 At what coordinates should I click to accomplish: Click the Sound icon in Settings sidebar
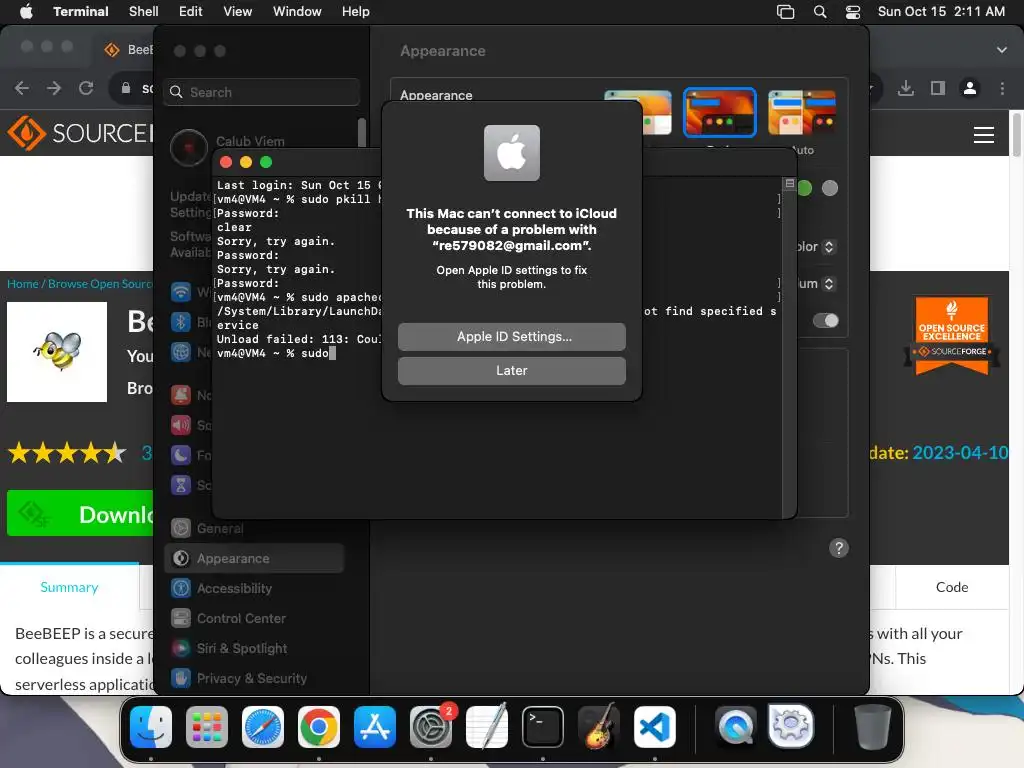click(x=181, y=425)
